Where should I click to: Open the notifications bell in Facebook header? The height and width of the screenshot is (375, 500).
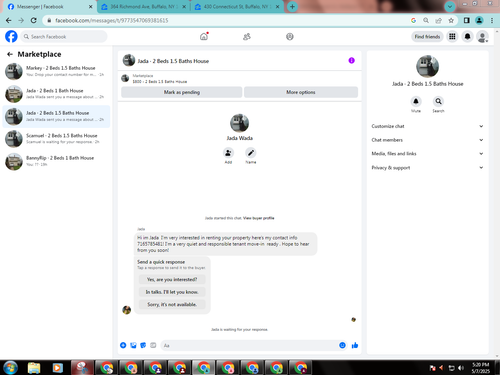tap(467, 36)
